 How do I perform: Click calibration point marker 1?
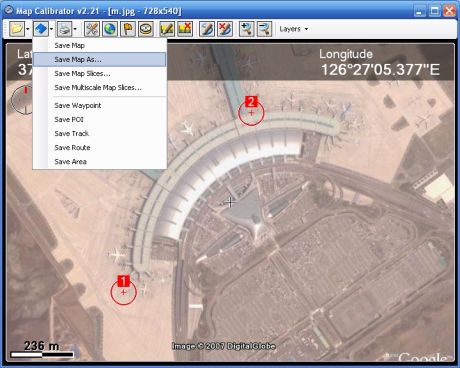pos(123,292)
